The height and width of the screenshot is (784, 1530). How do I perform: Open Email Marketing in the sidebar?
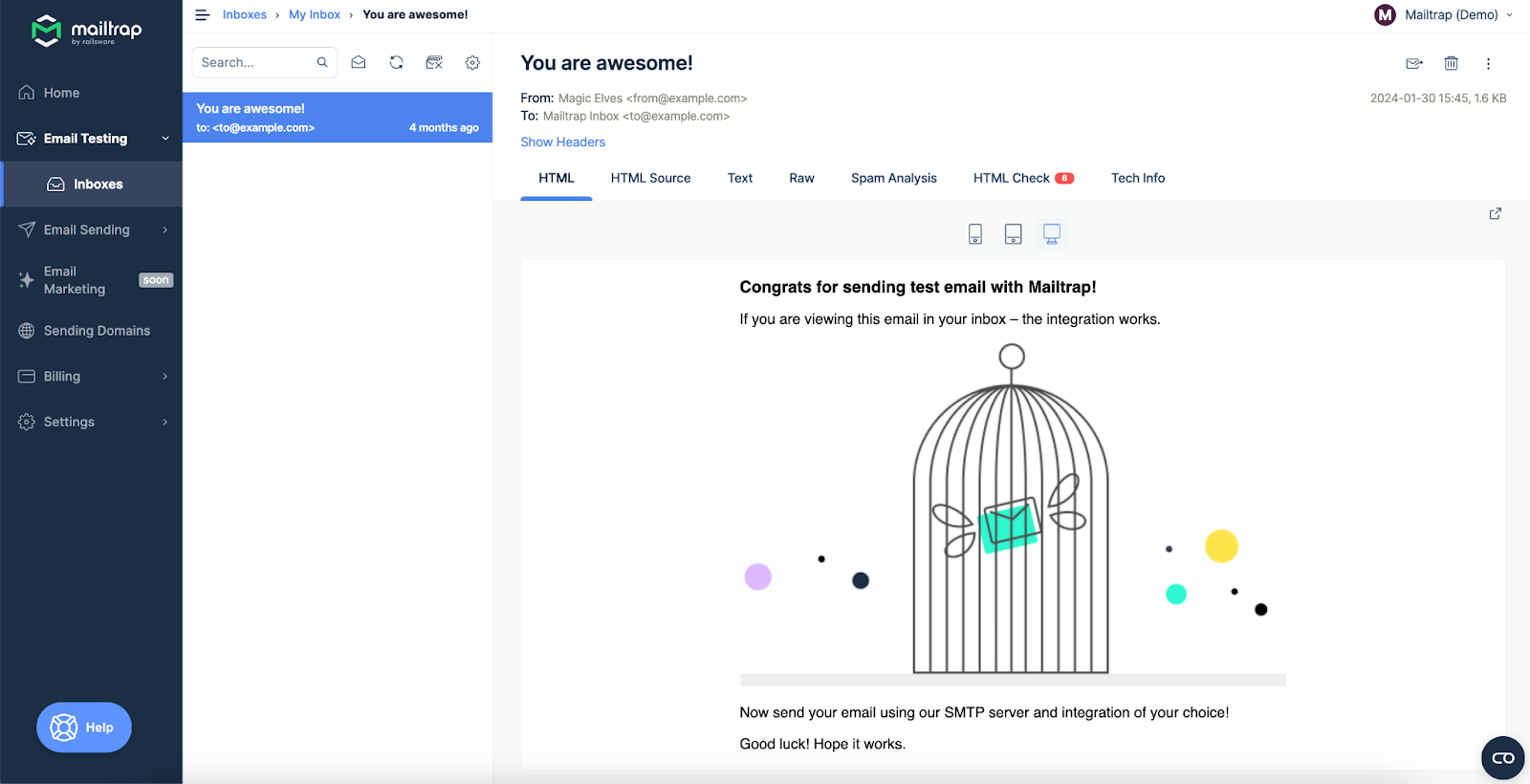(91, 280)
